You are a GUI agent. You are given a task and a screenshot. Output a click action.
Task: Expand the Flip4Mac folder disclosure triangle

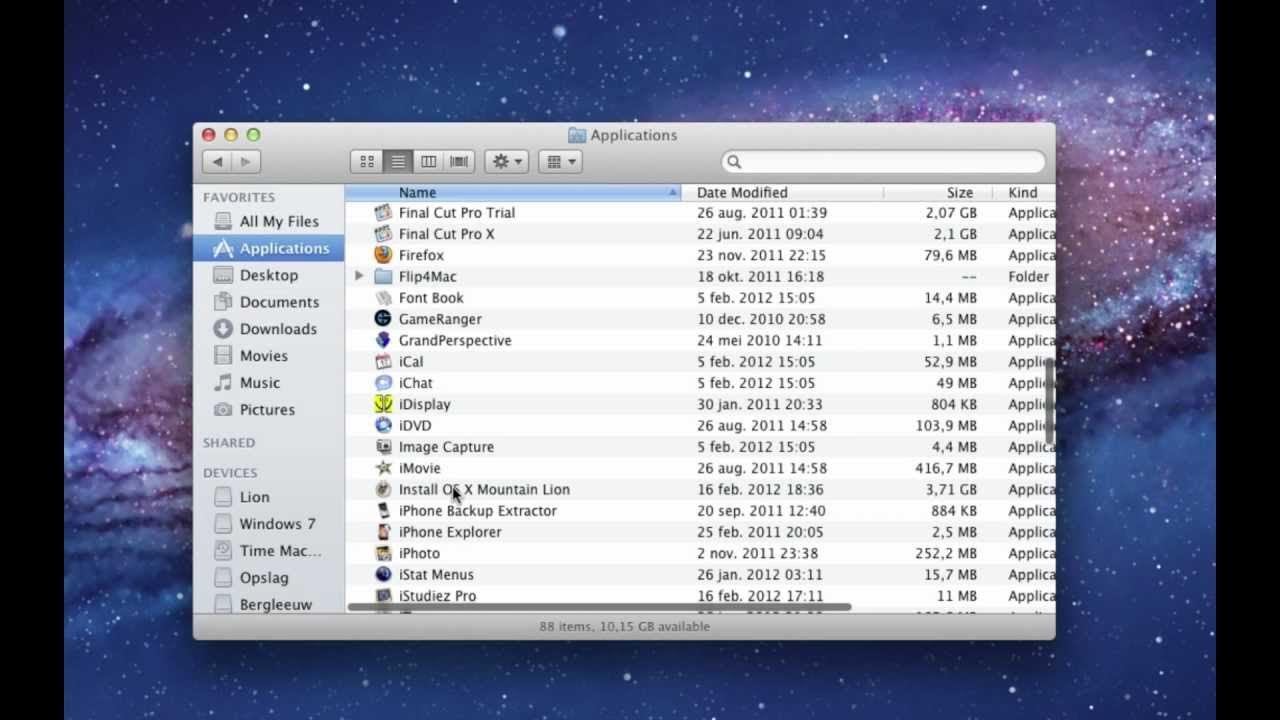click(x=359, y=276)
